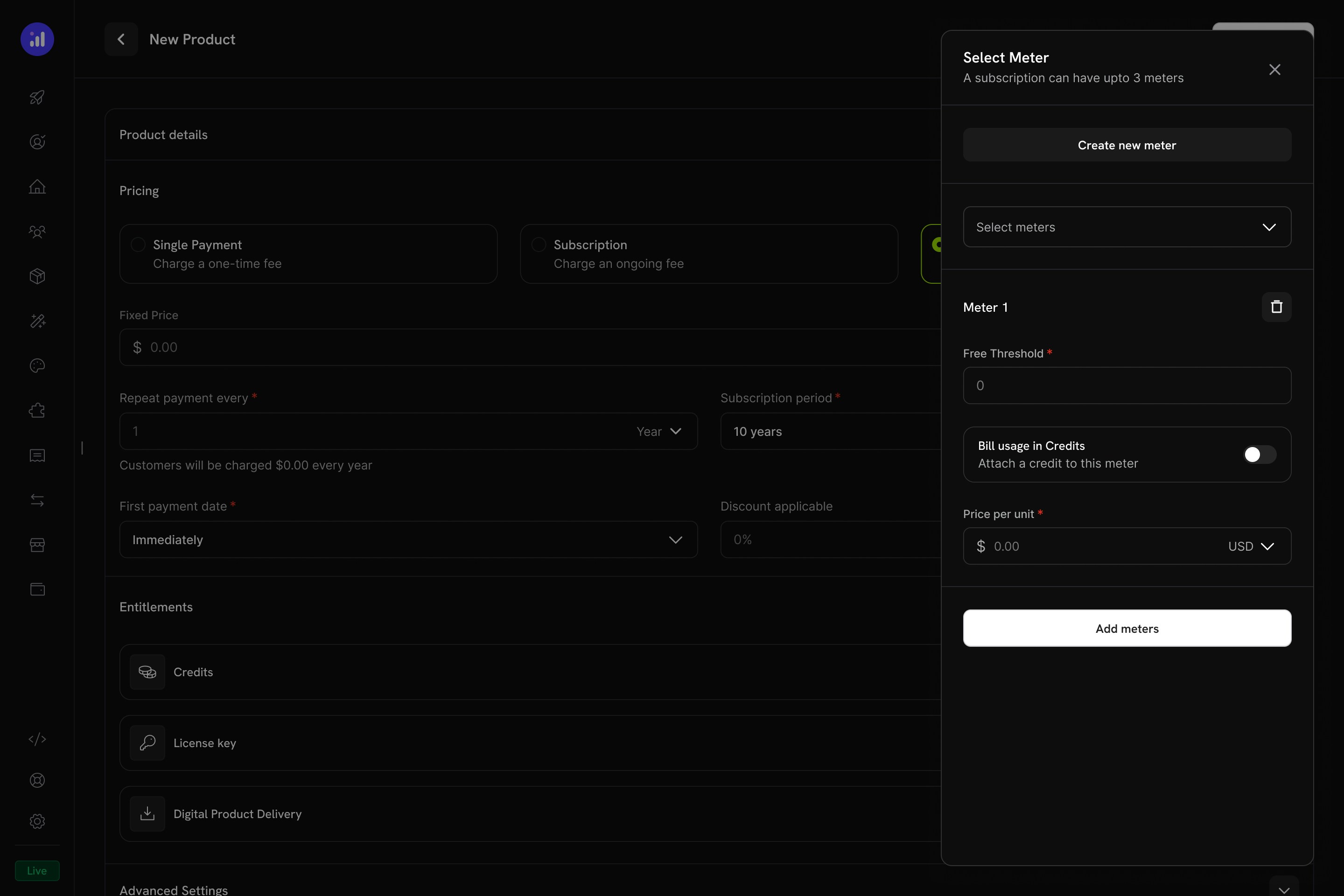Open the Products package icon in sidebar
Image resolution: width=1344 pixels, height=896 pixels.
[37, 277]
